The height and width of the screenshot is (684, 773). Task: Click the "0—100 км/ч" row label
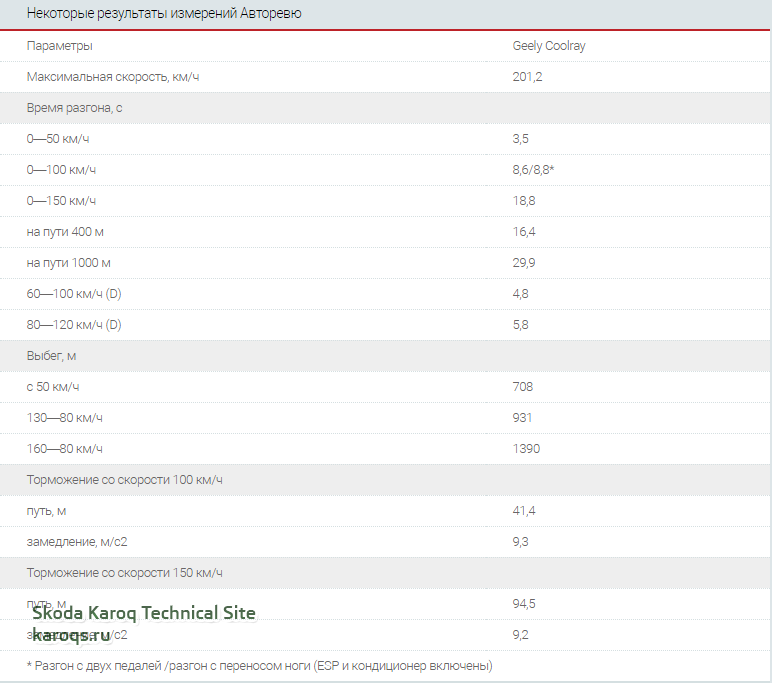[x=61, y=170]
